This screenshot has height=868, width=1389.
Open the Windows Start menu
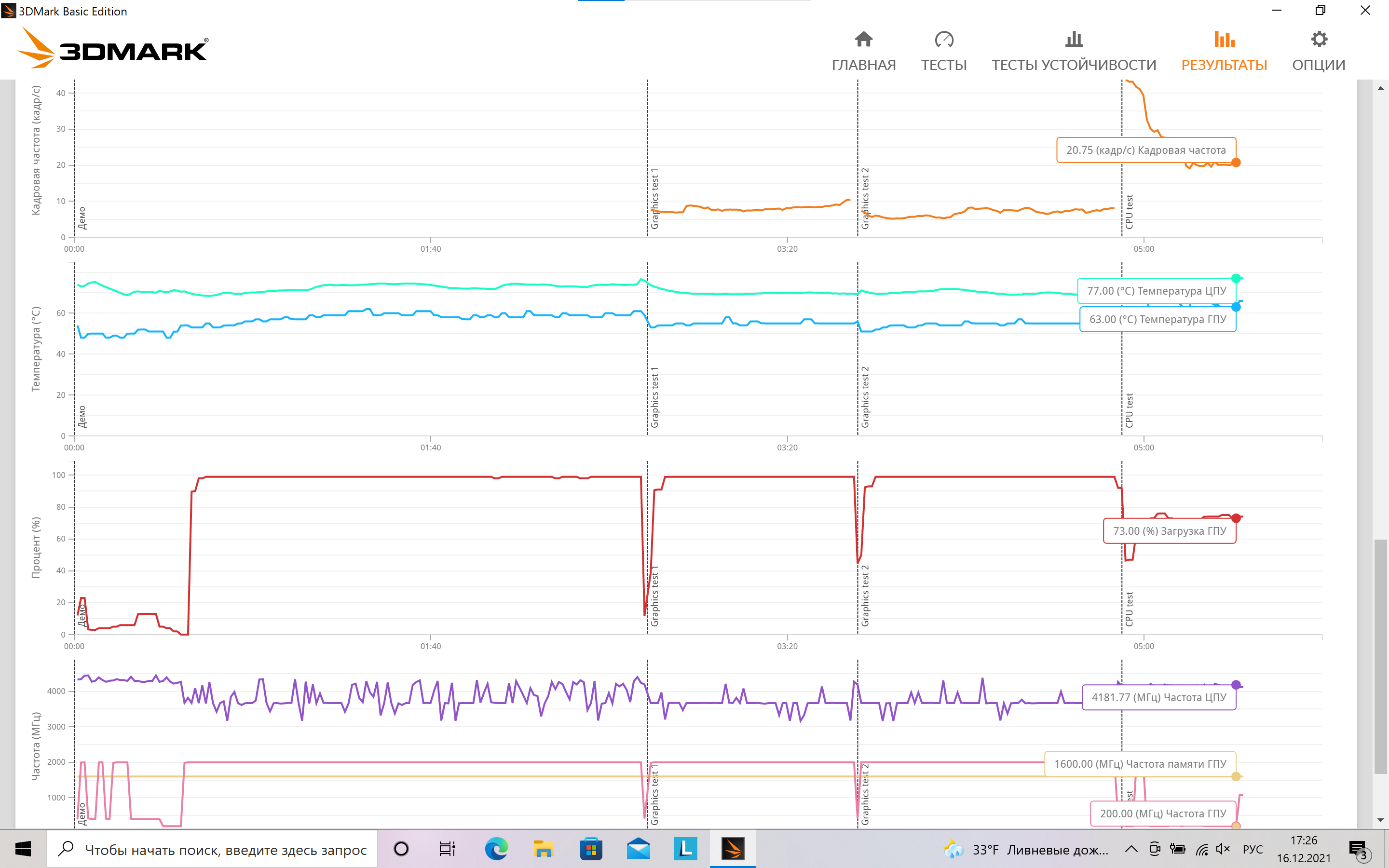coord(23,849)
